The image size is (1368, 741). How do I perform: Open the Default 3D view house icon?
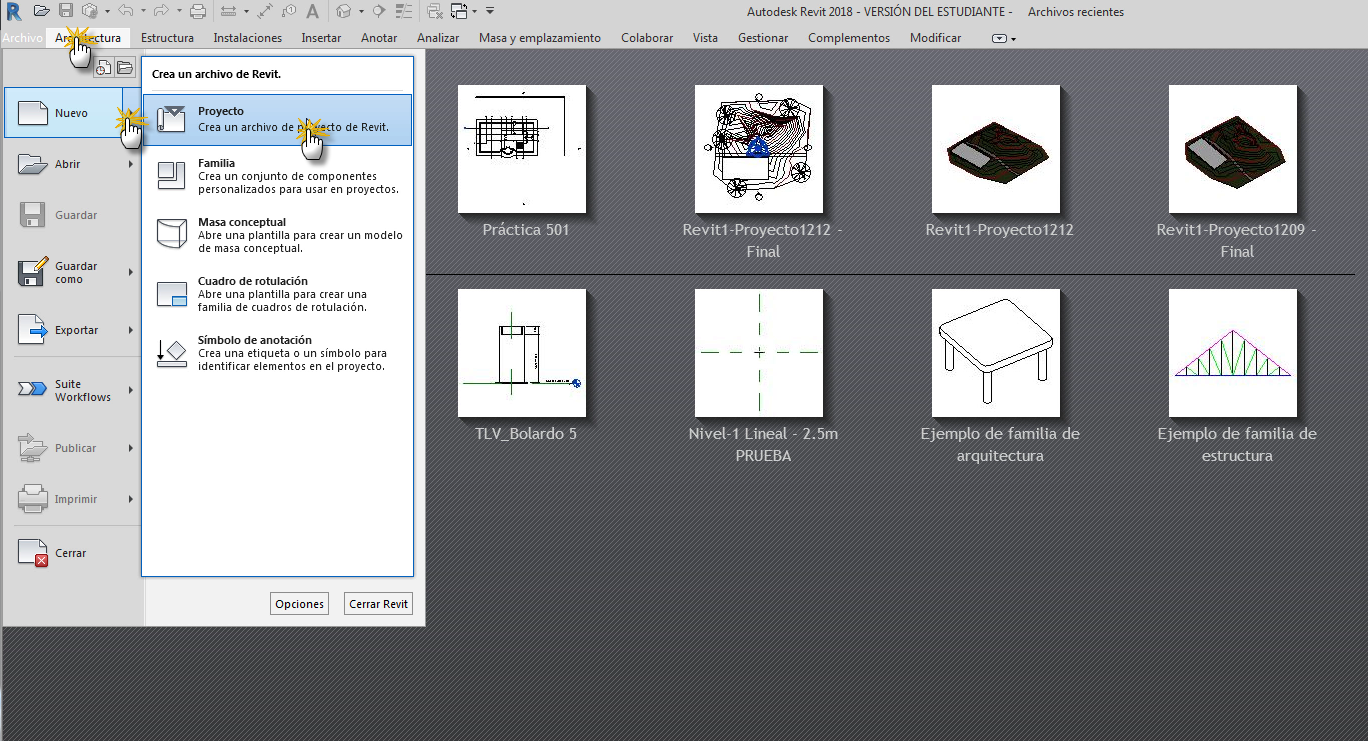point(343,11)
